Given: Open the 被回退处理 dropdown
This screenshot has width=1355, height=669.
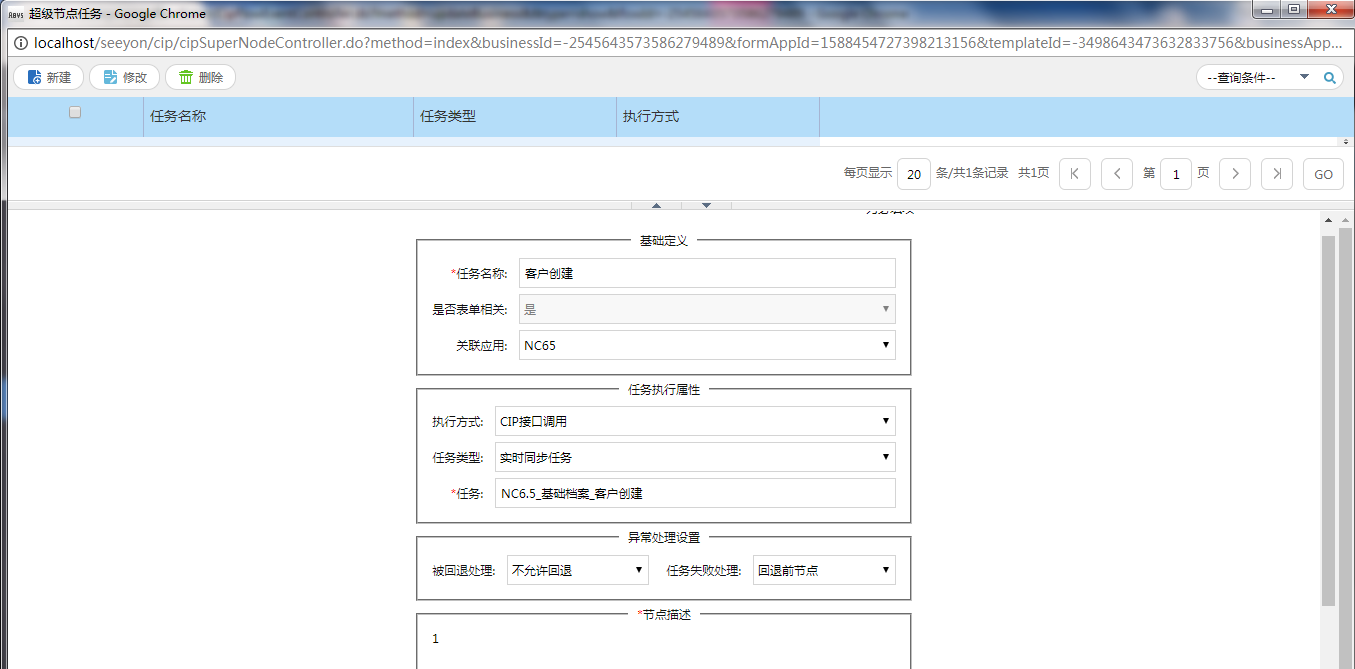Looking at the screenshot, I should pos(577,571).
